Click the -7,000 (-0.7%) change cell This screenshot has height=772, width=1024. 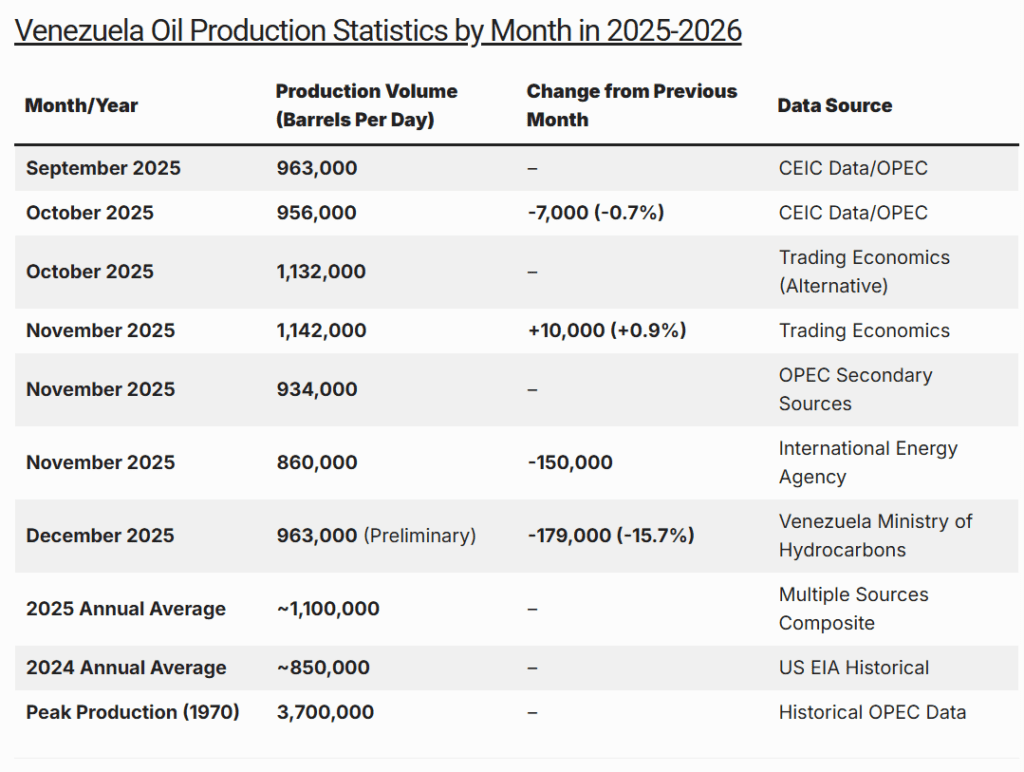click(595, 213)
